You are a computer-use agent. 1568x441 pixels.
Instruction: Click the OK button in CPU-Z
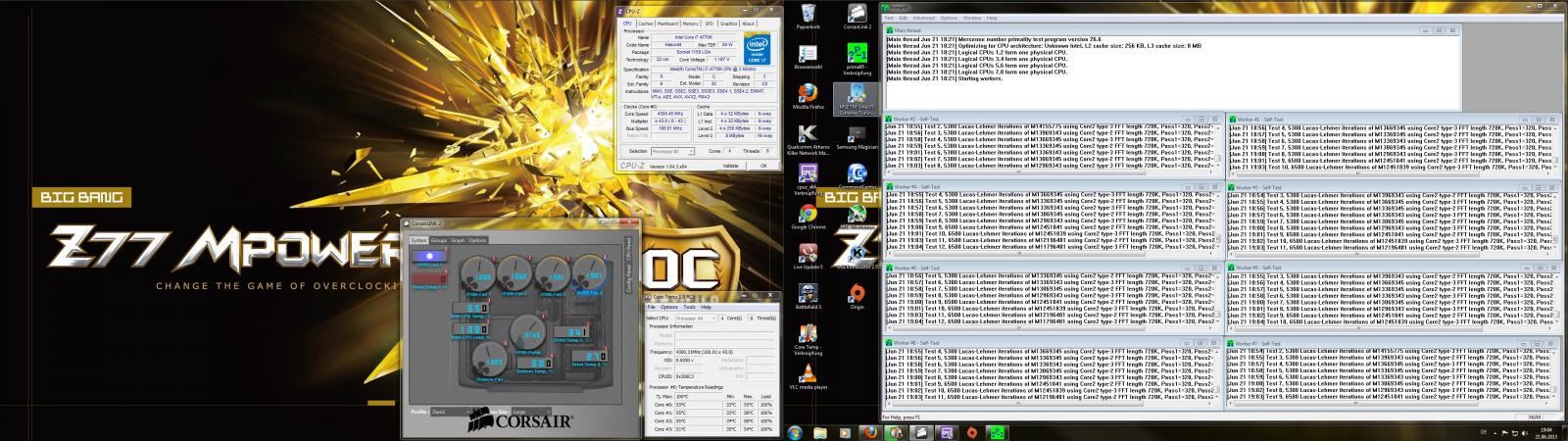pos(764,166)
